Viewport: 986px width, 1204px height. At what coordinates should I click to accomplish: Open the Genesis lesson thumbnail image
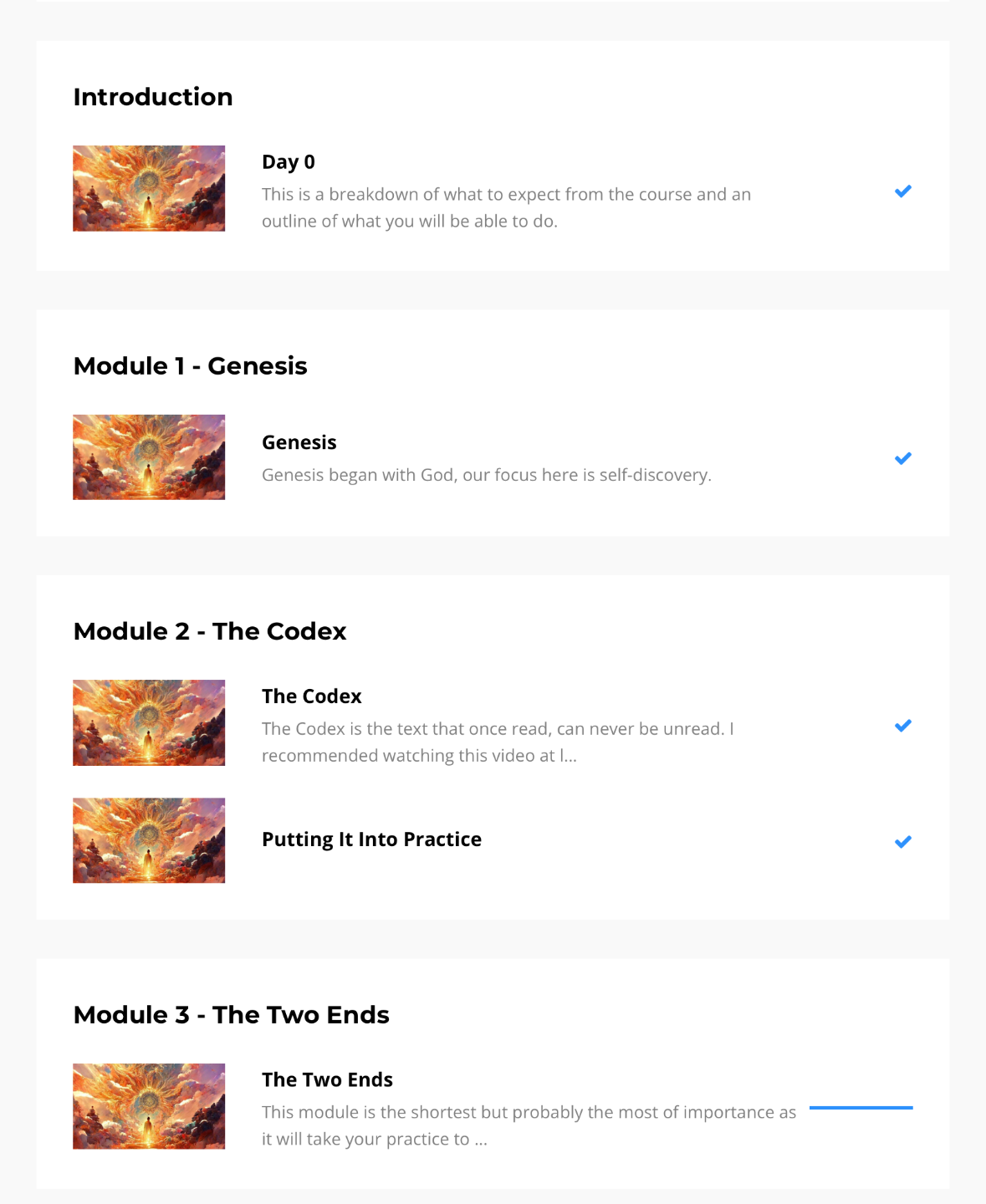click(149, 457)
